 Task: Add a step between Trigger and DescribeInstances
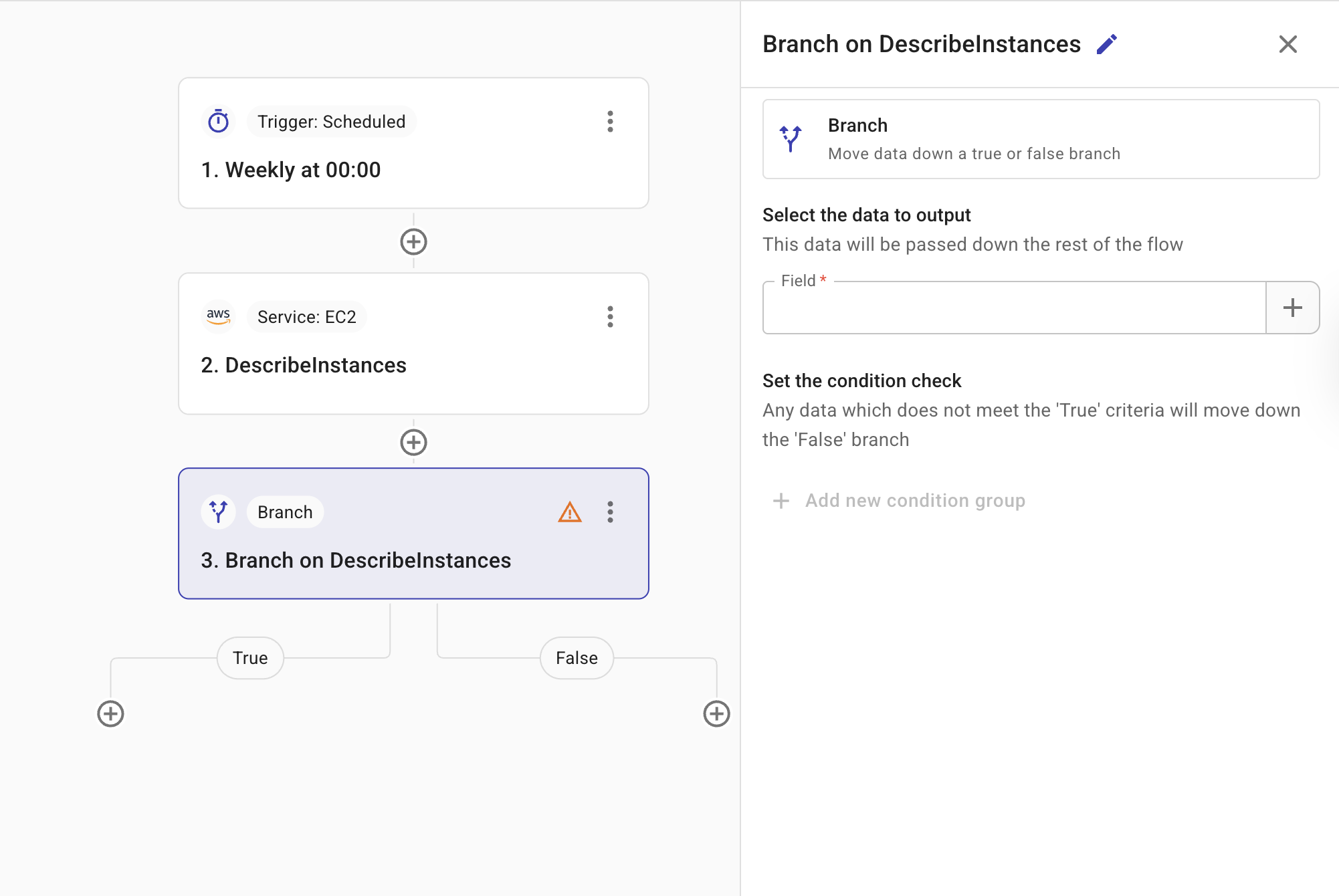pyautogui.click(x=413, y=241)
